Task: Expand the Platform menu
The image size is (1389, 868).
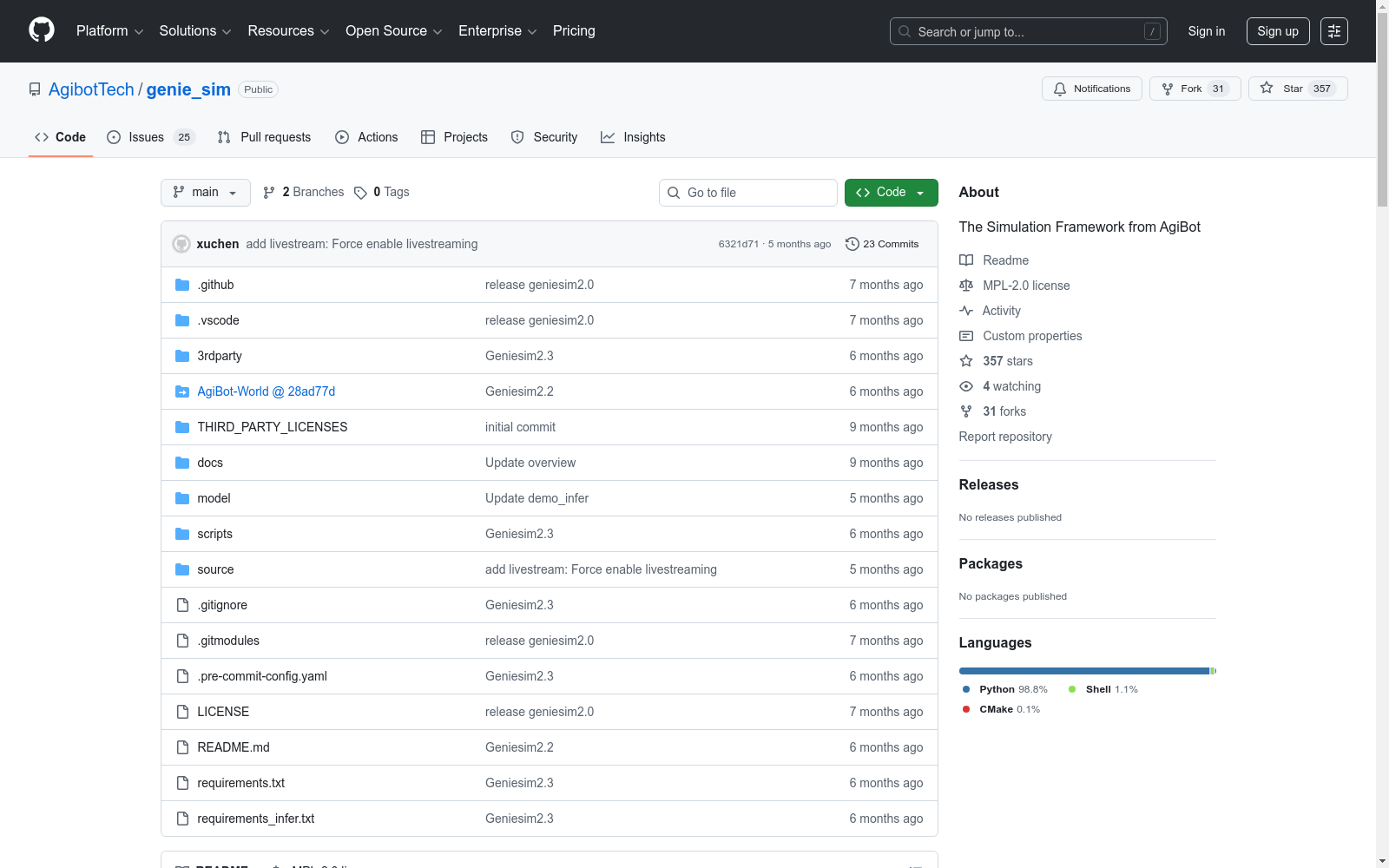Action: click(109, 31)
